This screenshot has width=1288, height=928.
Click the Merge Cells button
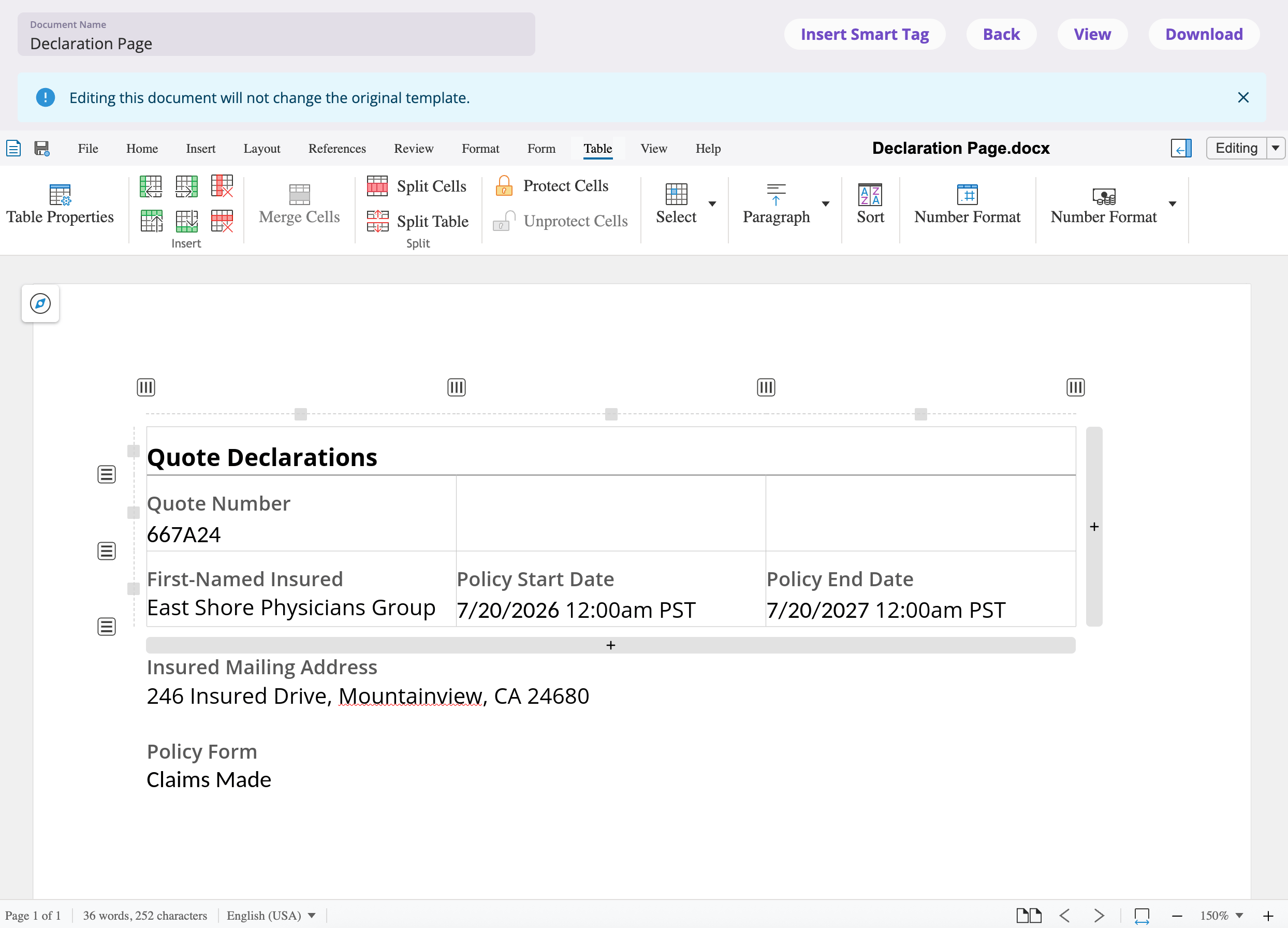click(x=299, y=205)
